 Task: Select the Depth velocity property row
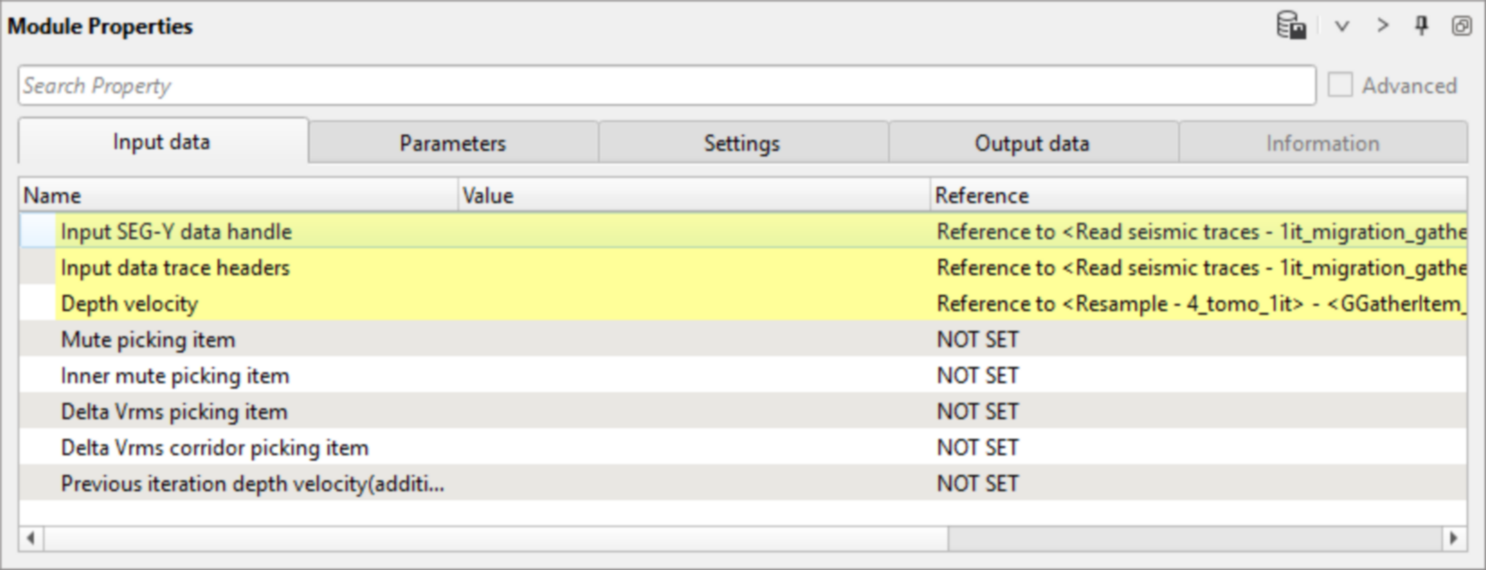[x=129, y=304]
